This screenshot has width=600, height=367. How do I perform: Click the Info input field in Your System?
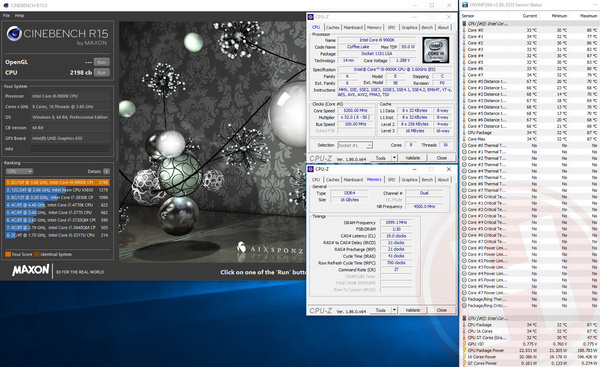click(70, 149)
